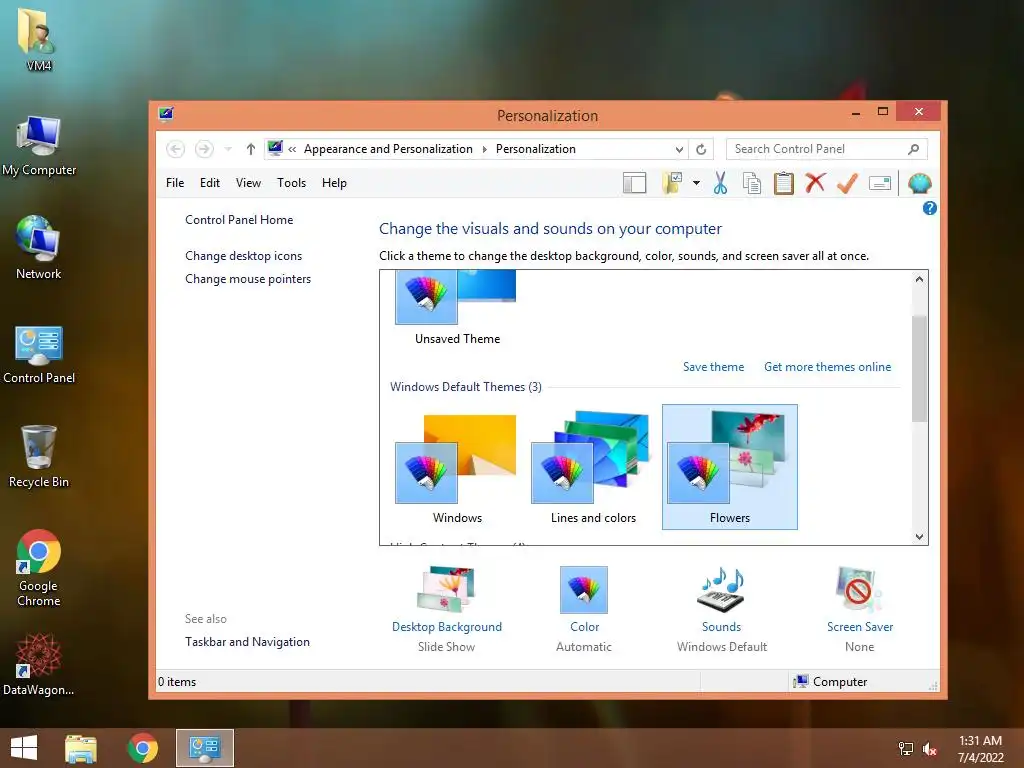Open Chrome from the taskbar

click(143, 748)
